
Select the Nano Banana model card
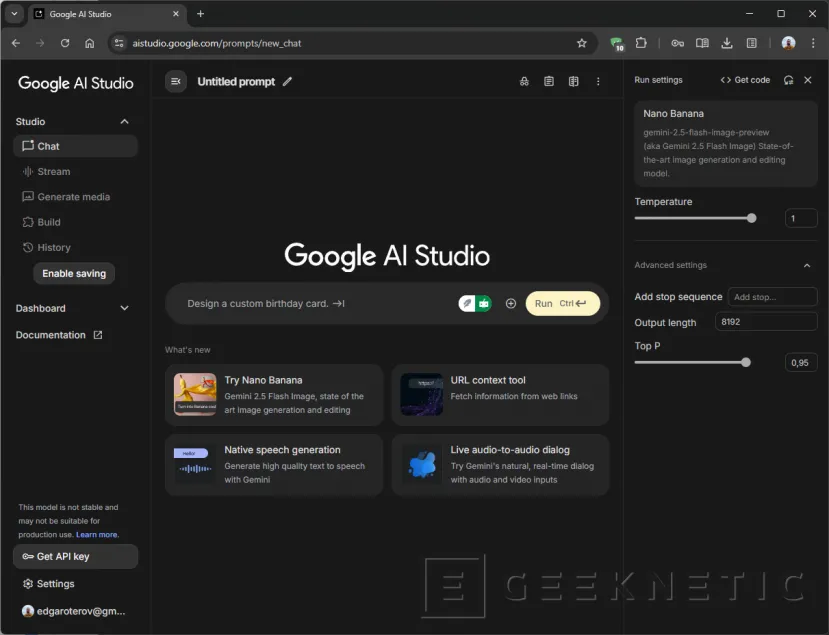pyautogui.click(x=725, y=144)
